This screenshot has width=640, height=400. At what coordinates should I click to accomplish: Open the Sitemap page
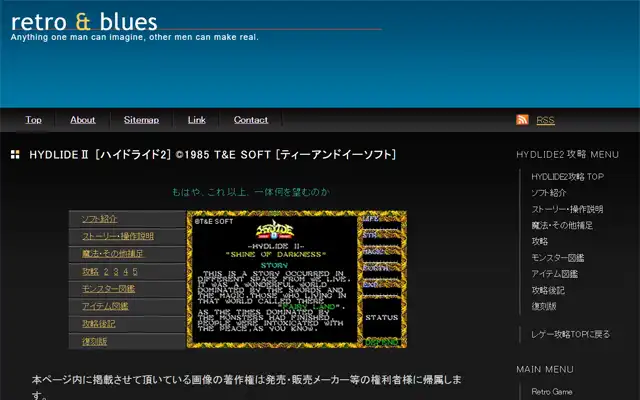(x=141, y=120)
